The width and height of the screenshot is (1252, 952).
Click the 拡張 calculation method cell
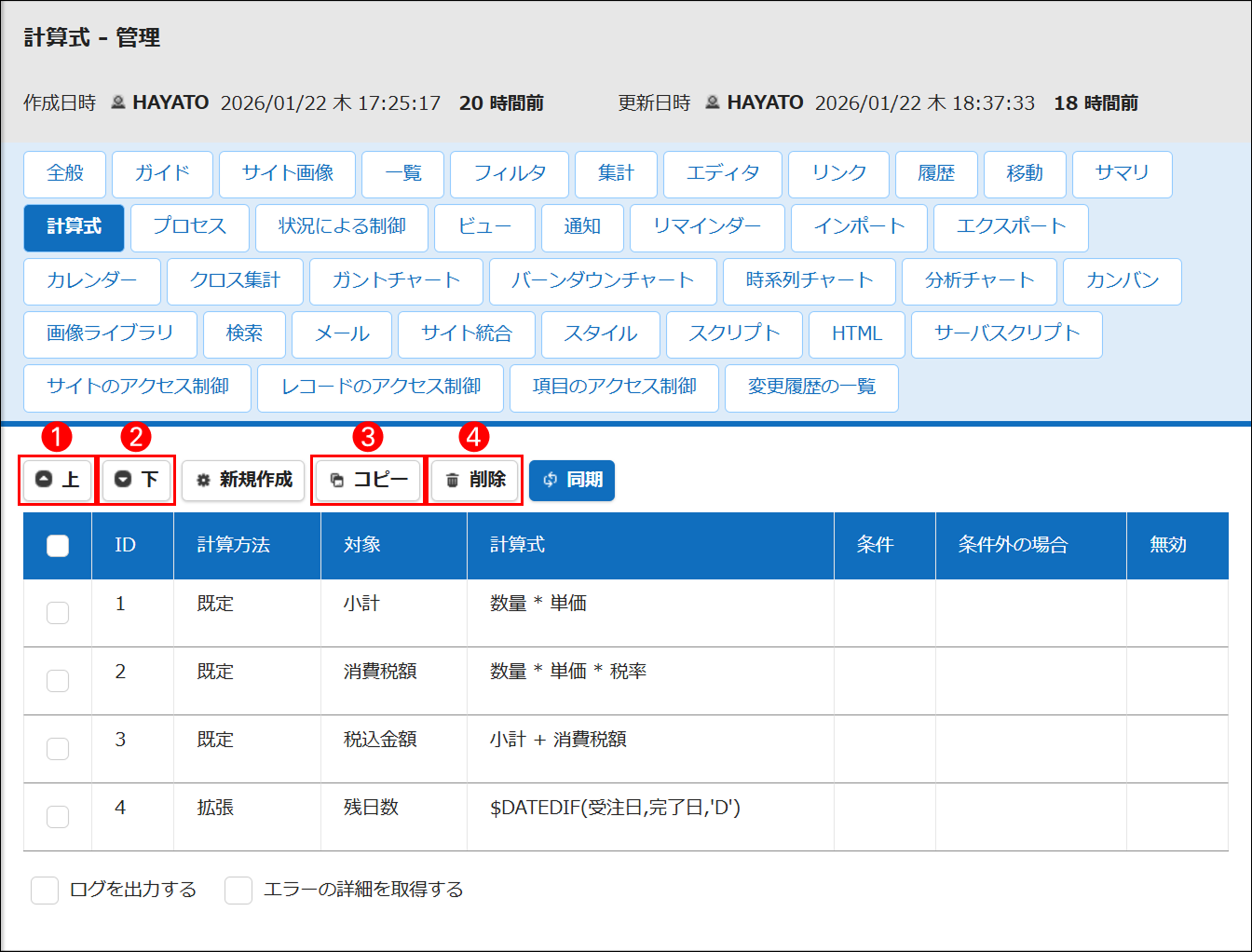click(x=247, y=817)
